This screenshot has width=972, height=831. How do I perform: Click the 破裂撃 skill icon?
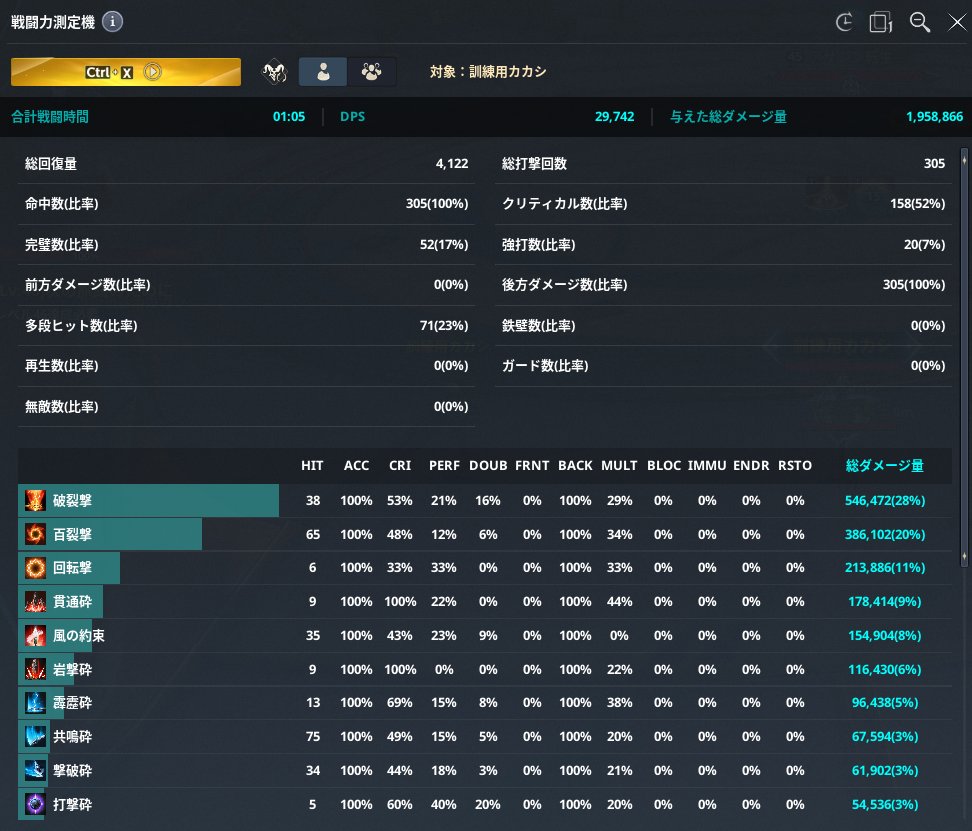point(35,500)
